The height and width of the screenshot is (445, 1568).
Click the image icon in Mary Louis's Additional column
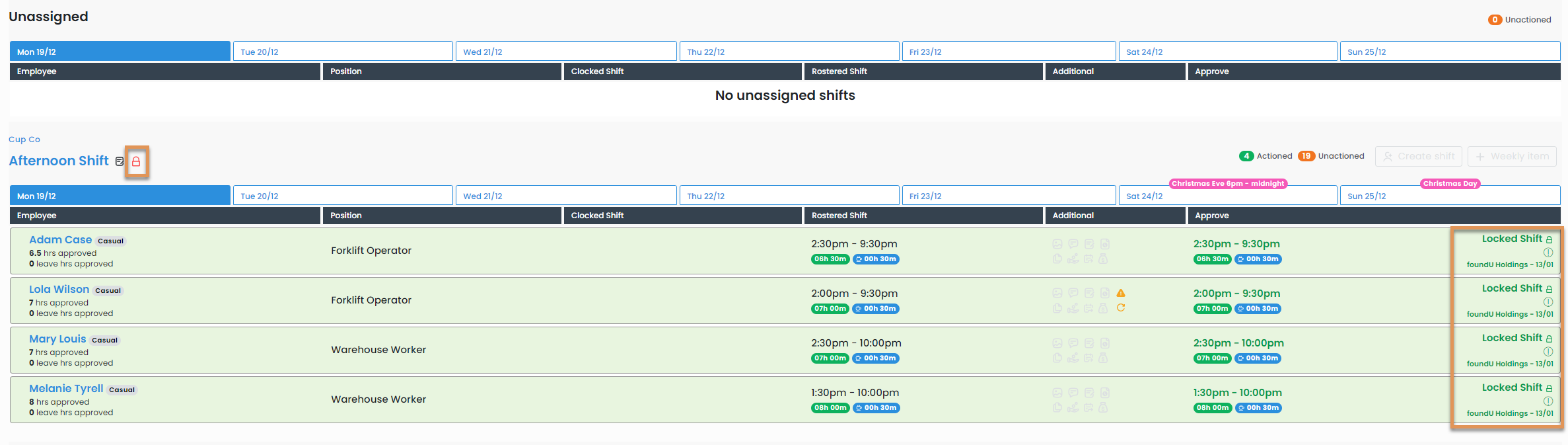[x=1057, y=343]
